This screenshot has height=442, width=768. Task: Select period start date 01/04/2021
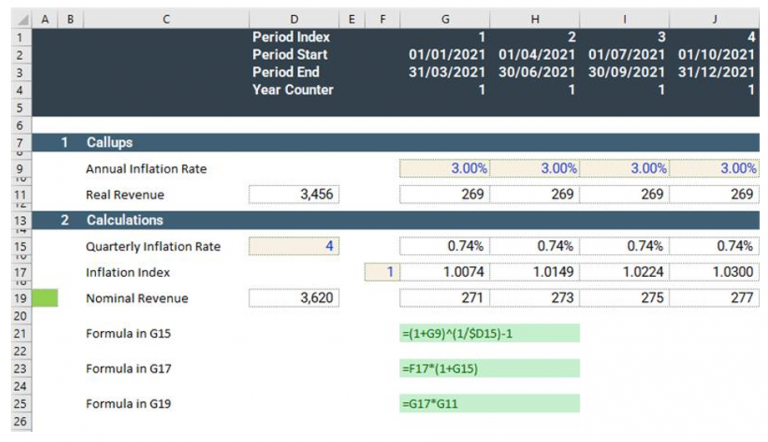pyautogui.click(x=537, y=54)
